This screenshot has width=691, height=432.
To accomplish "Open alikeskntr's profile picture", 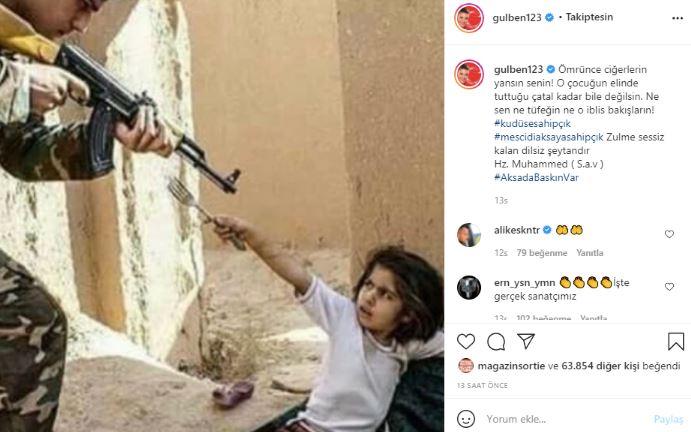I will pyautogui.click(x=469, y=235).
